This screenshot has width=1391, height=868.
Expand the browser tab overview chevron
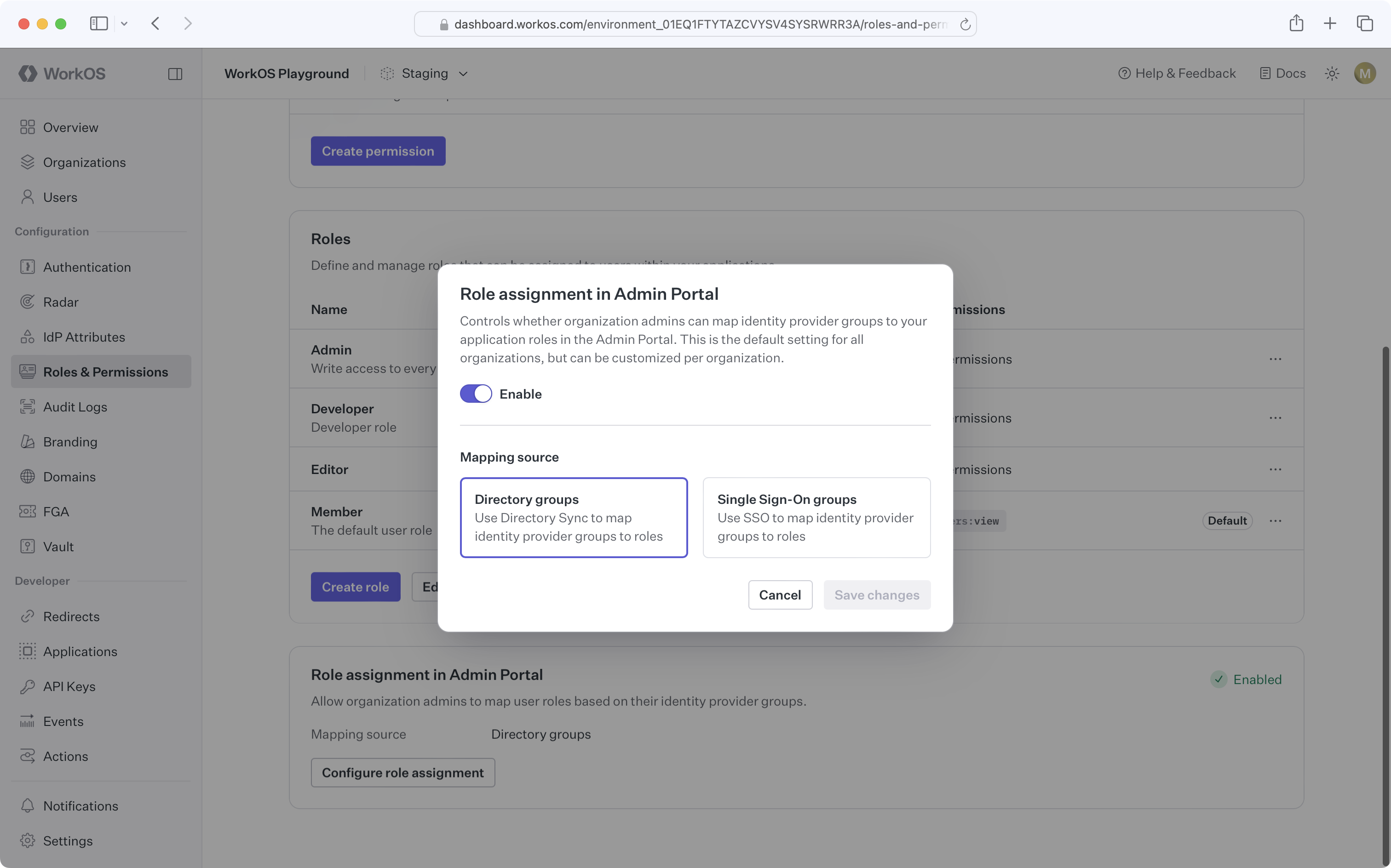[x=125, y=23]
